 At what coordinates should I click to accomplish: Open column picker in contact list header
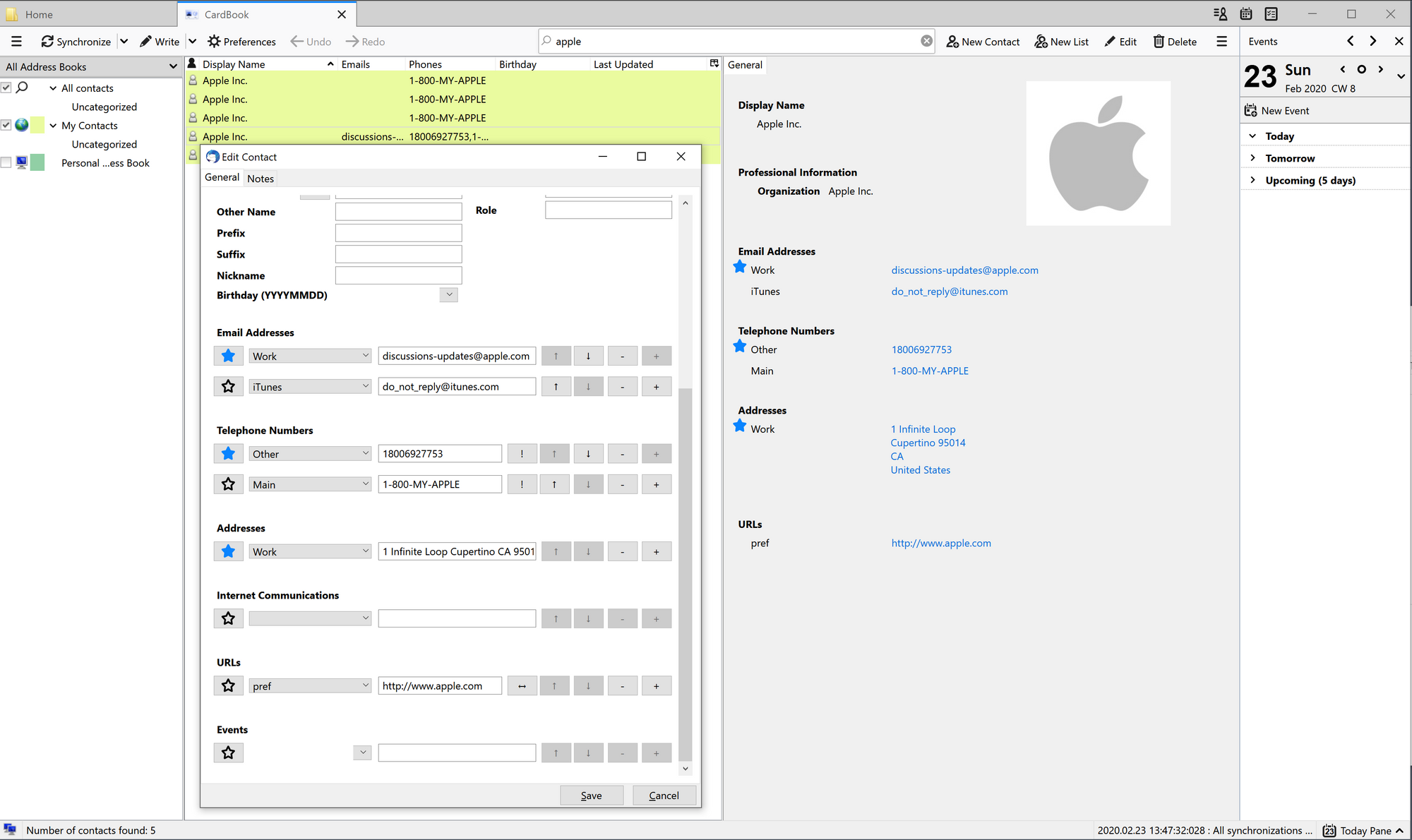pyautogui.click(x=714, y=64)
